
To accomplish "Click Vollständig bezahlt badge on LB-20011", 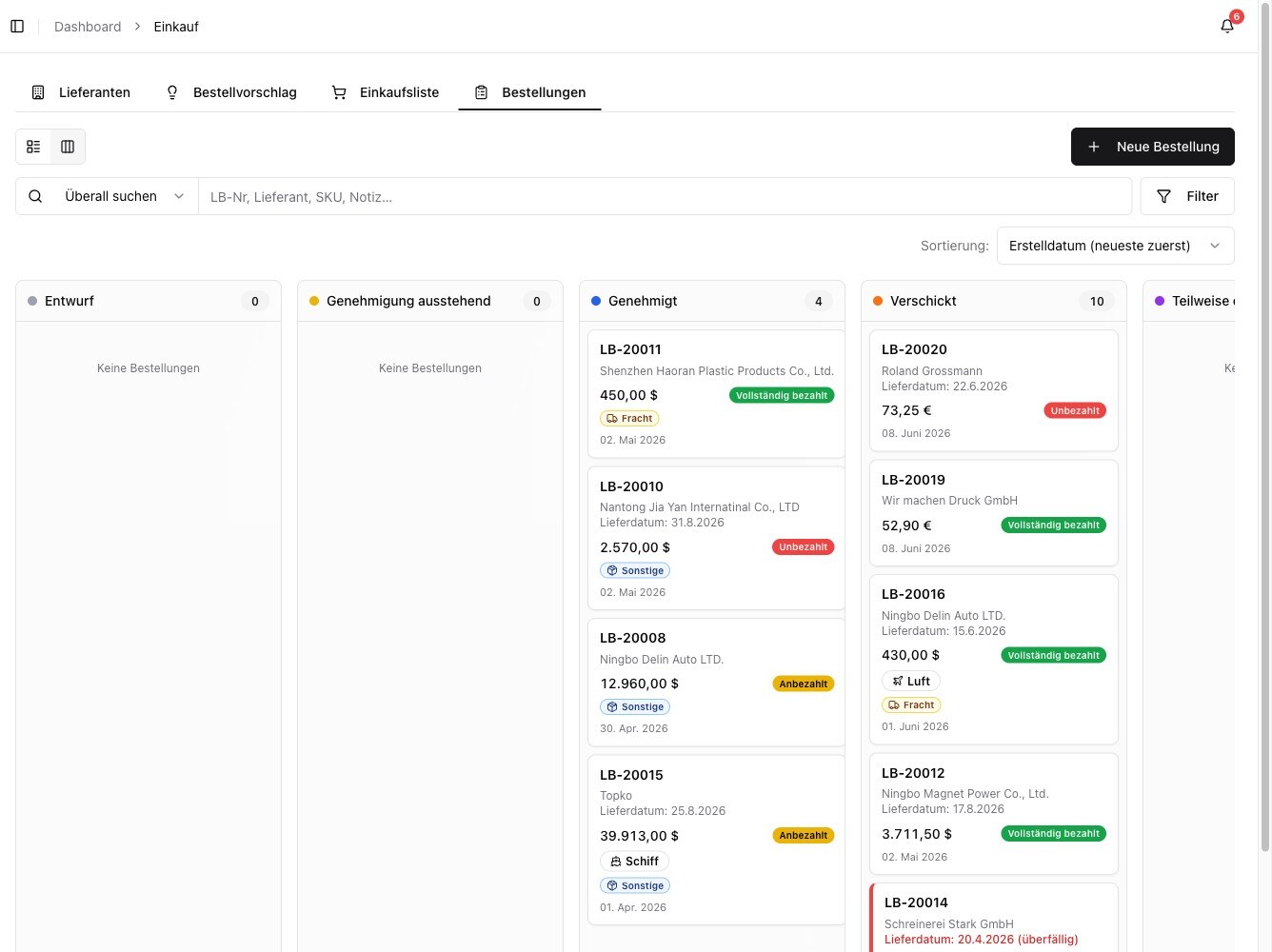I will (x=782, y=395).
